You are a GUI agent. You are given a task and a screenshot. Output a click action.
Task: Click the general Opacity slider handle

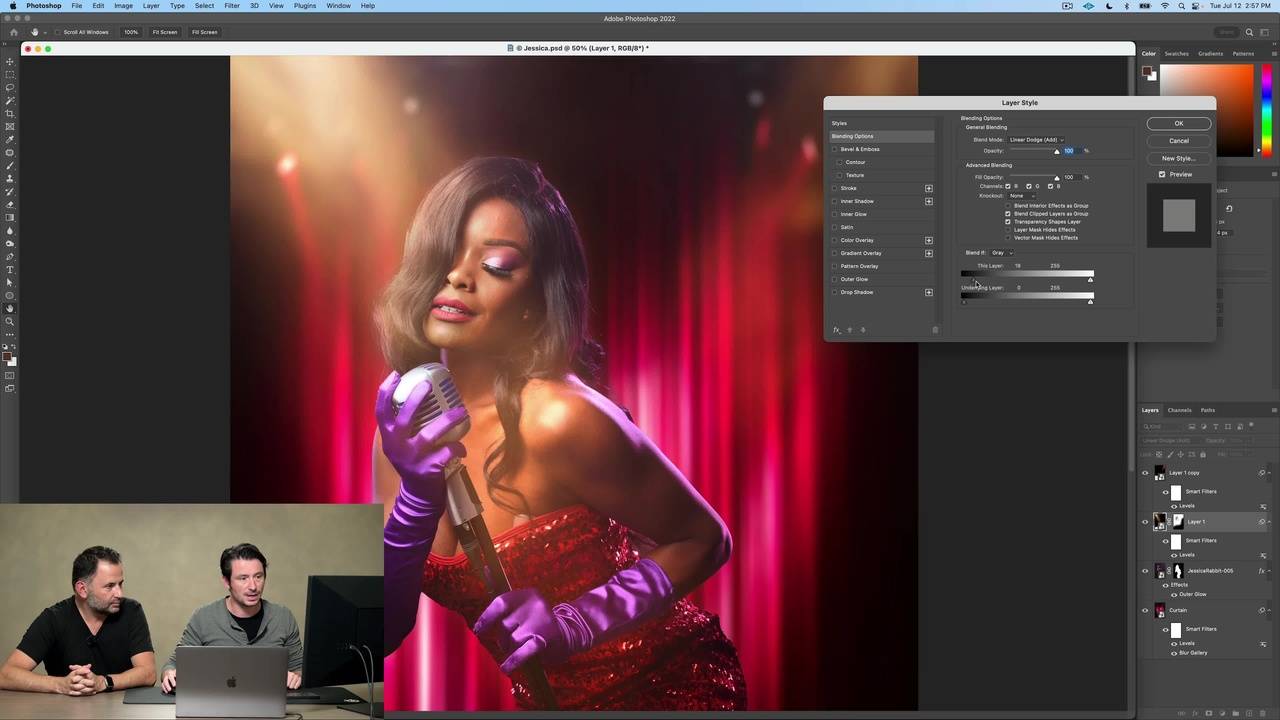coord(1057,152)
